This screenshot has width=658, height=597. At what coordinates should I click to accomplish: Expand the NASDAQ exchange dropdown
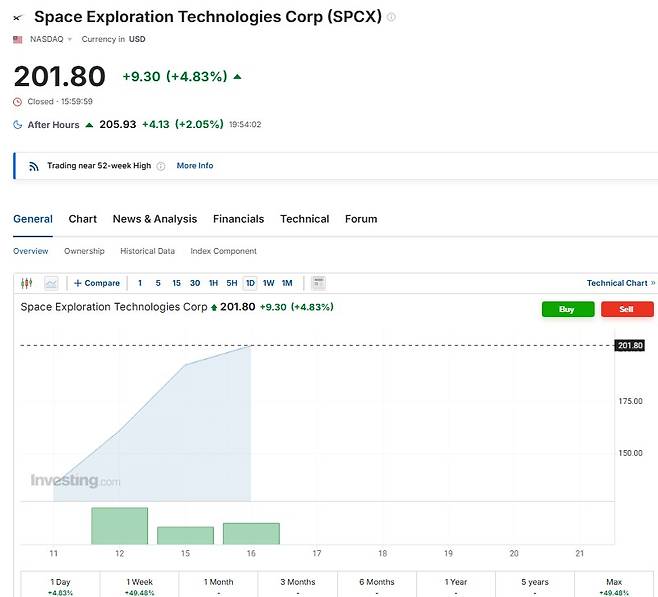(70, 39)
